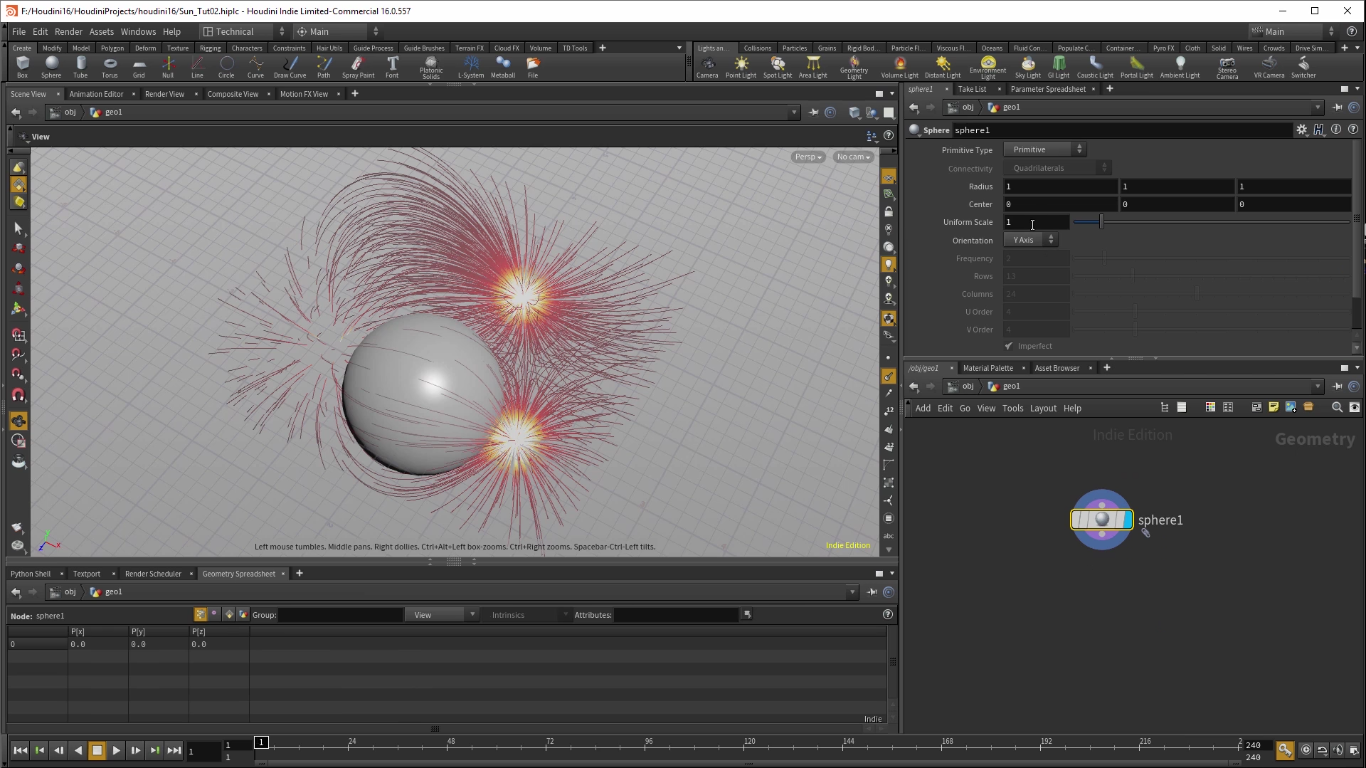Screen dimensions: 1366x768
Task: Open the Orientation Y Axis dropdown
Action: (1030, 240)
